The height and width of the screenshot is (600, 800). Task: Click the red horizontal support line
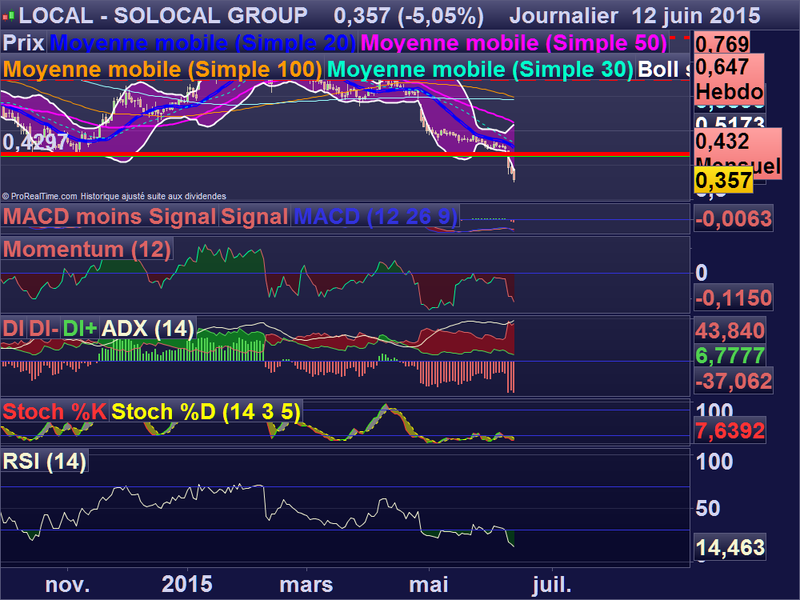click(345, 154)
